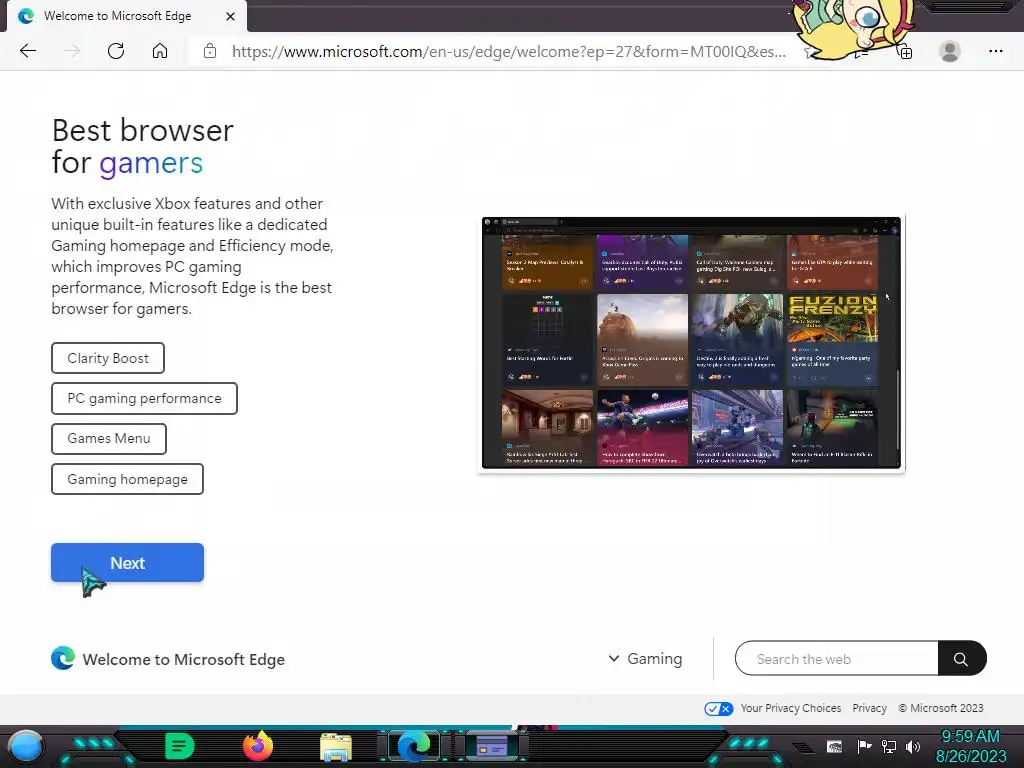Click the Search the web field
Screen dimensions: 1024x768
coord(837,658)
